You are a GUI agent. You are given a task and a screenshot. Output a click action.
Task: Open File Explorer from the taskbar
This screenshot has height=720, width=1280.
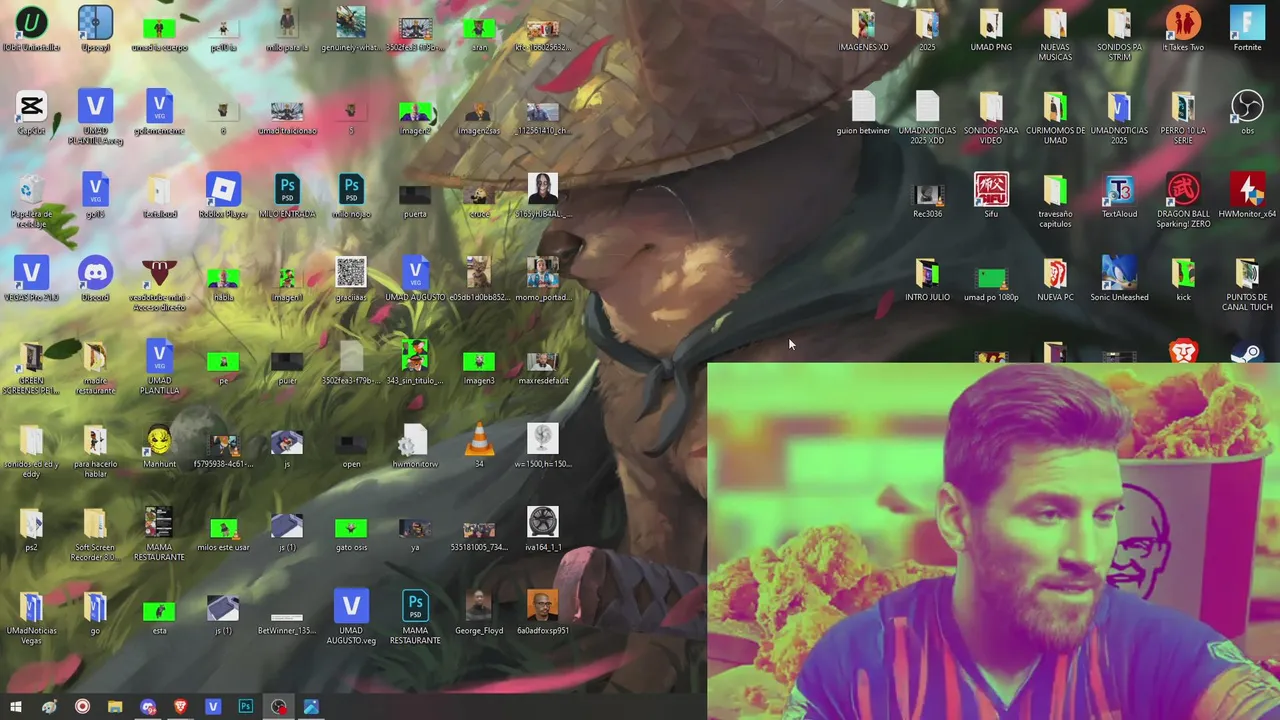115,707
